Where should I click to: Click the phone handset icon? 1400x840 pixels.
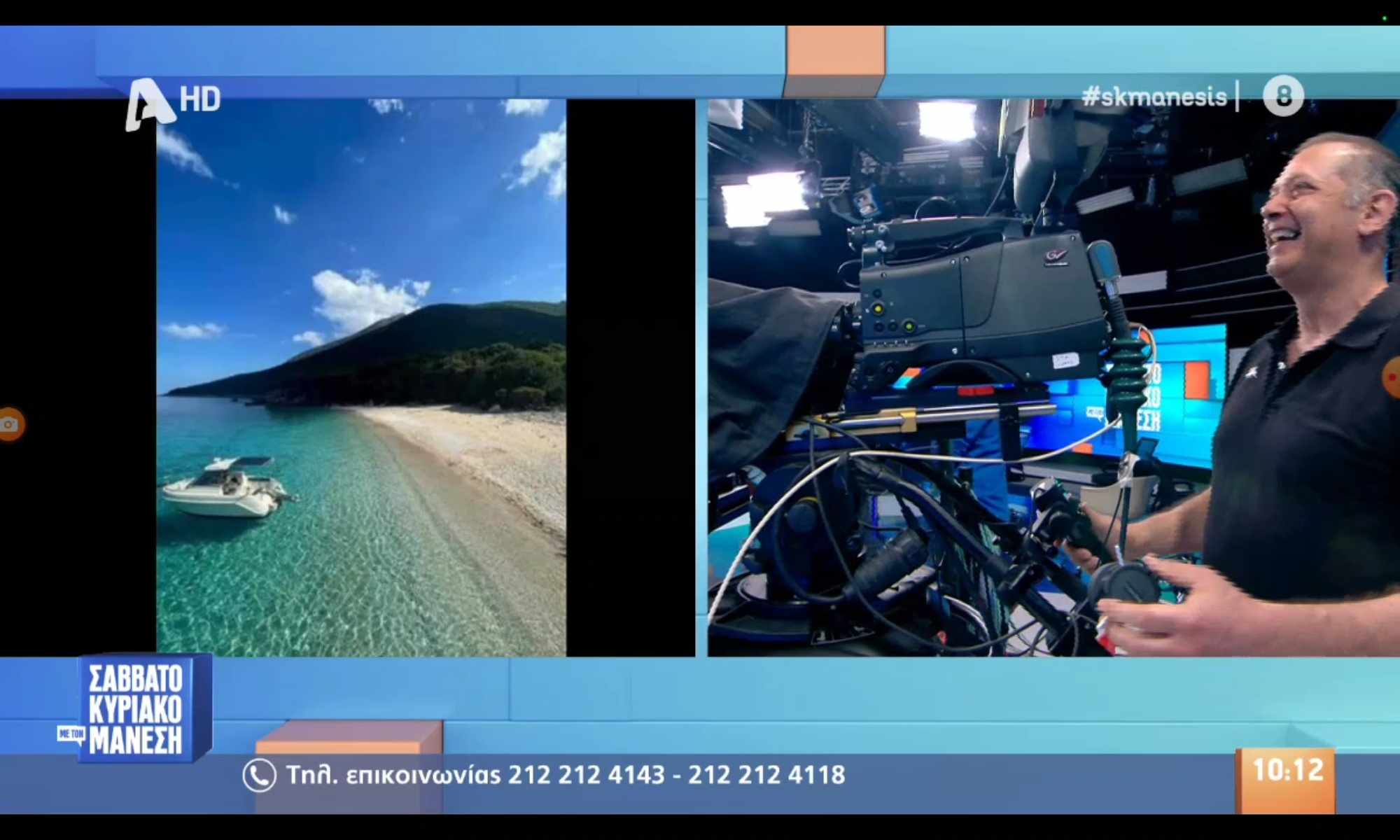point(259,776)
